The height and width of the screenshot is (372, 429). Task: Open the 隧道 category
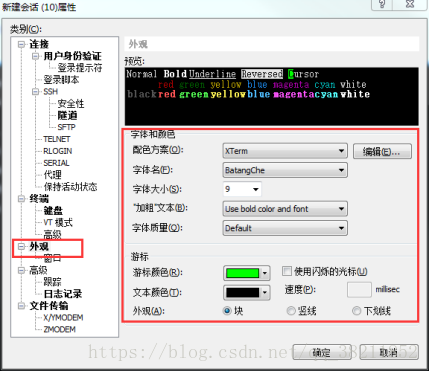click(67, 115)
